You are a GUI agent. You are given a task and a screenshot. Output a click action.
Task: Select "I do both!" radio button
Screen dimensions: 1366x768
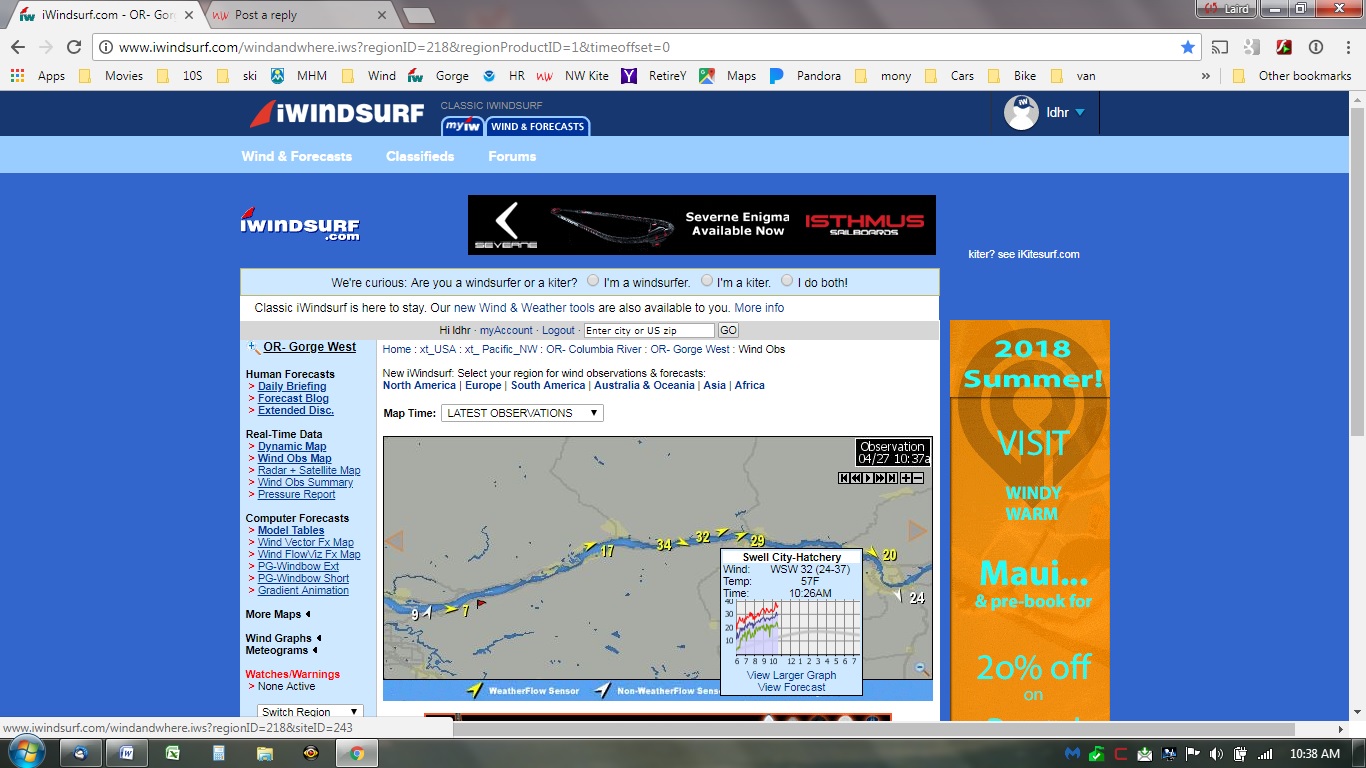[787, 281]
